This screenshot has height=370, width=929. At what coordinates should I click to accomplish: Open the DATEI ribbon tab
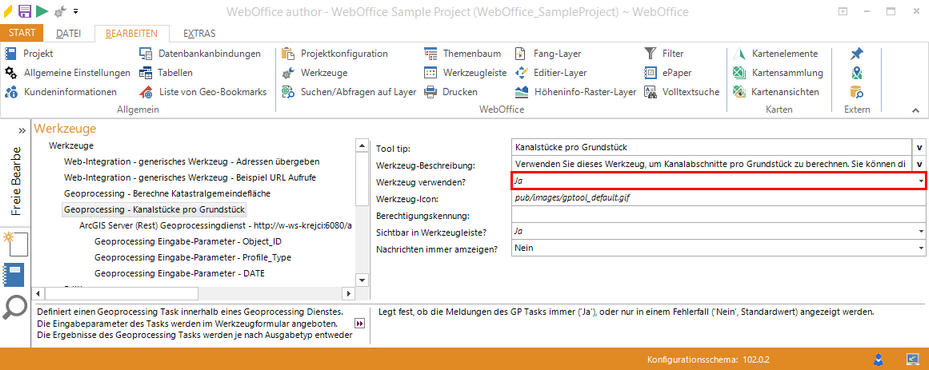pyautogui.click(x=69, y=33)
